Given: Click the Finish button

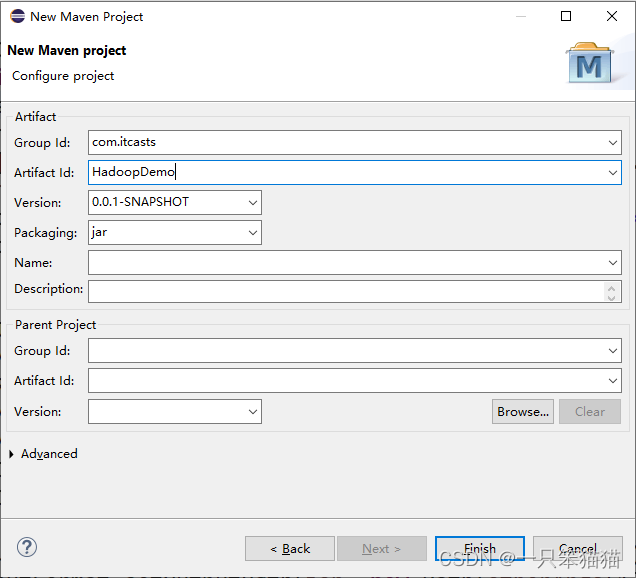Looking at the screenshot, I should coord(479,548).
